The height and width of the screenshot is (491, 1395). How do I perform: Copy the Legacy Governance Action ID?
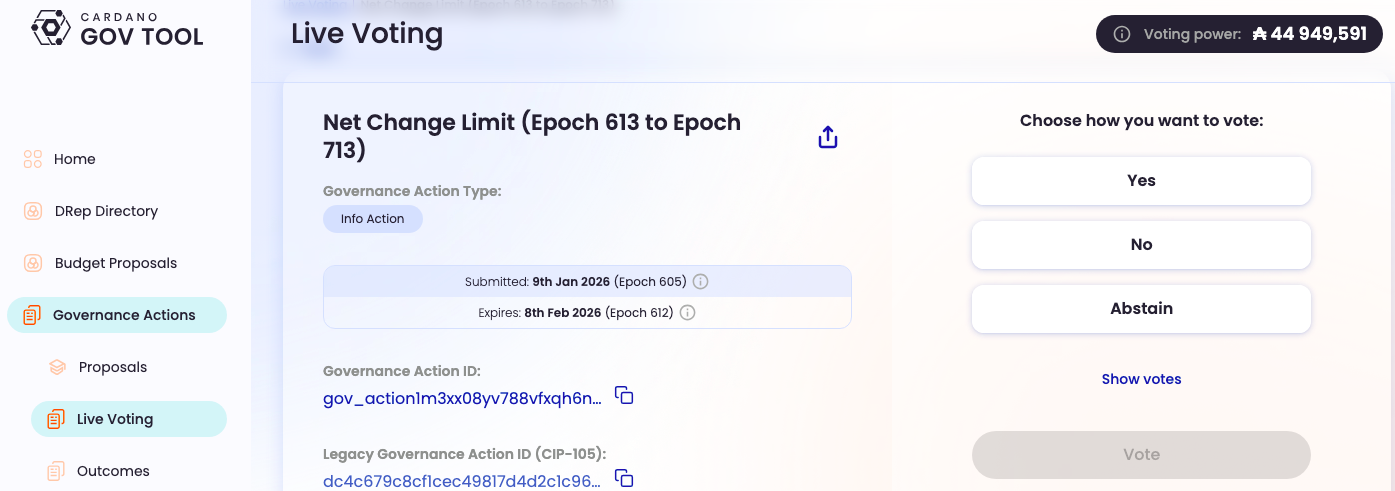click(624, 478)
